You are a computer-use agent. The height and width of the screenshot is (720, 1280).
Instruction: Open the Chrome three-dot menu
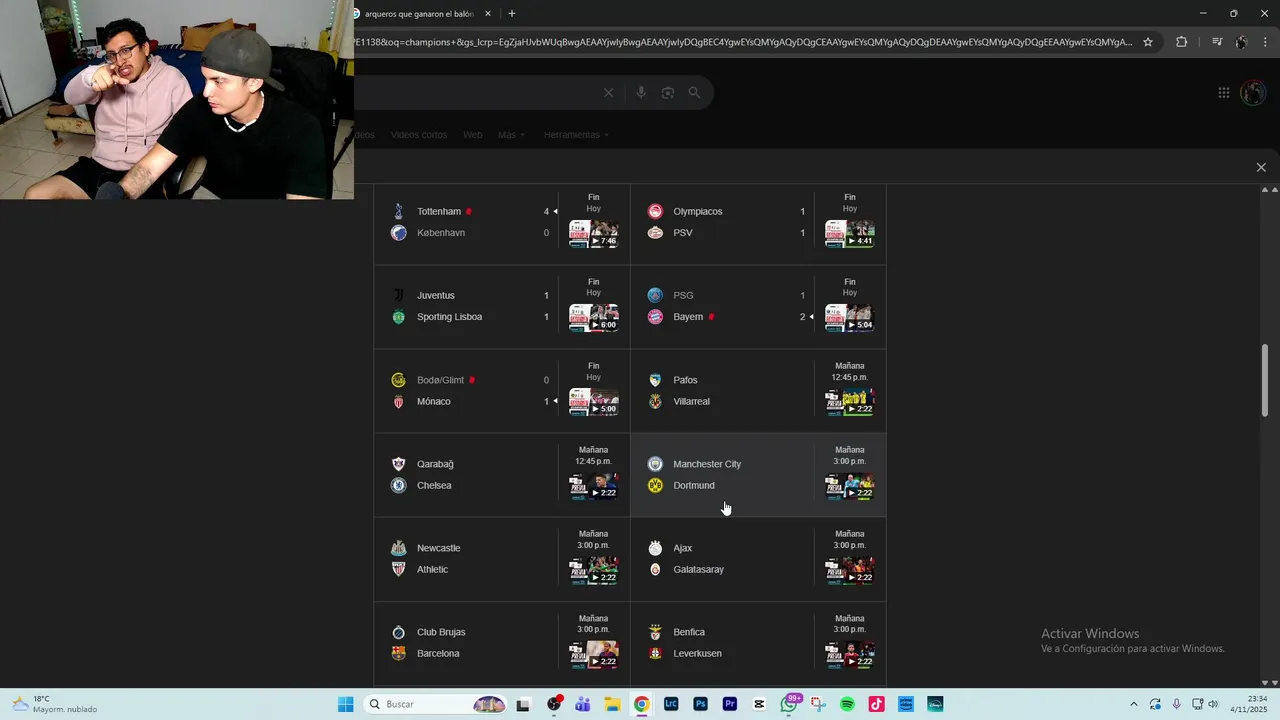coord(1266,42)
